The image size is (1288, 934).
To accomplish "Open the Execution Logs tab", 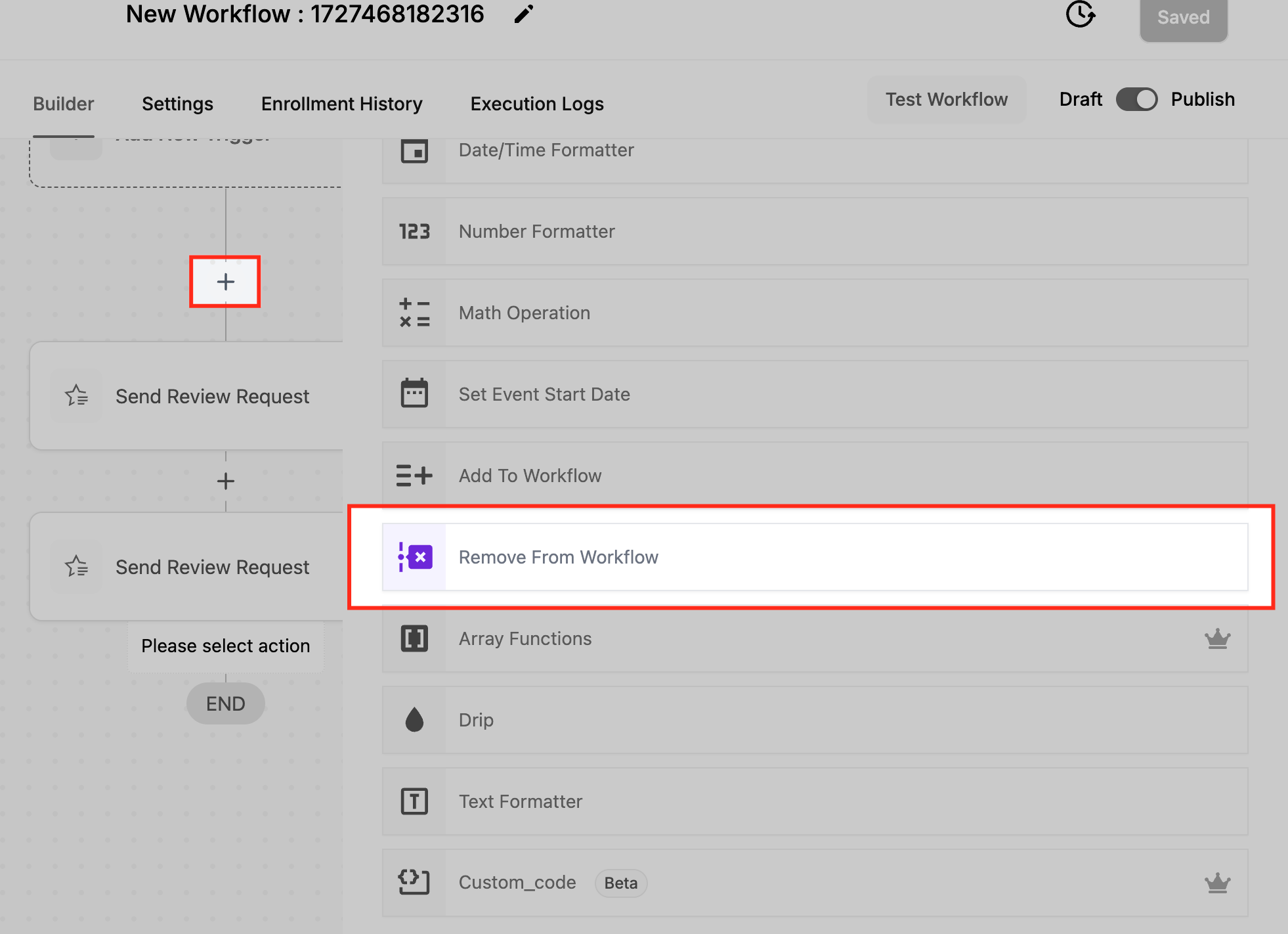I will click(536, 104).
